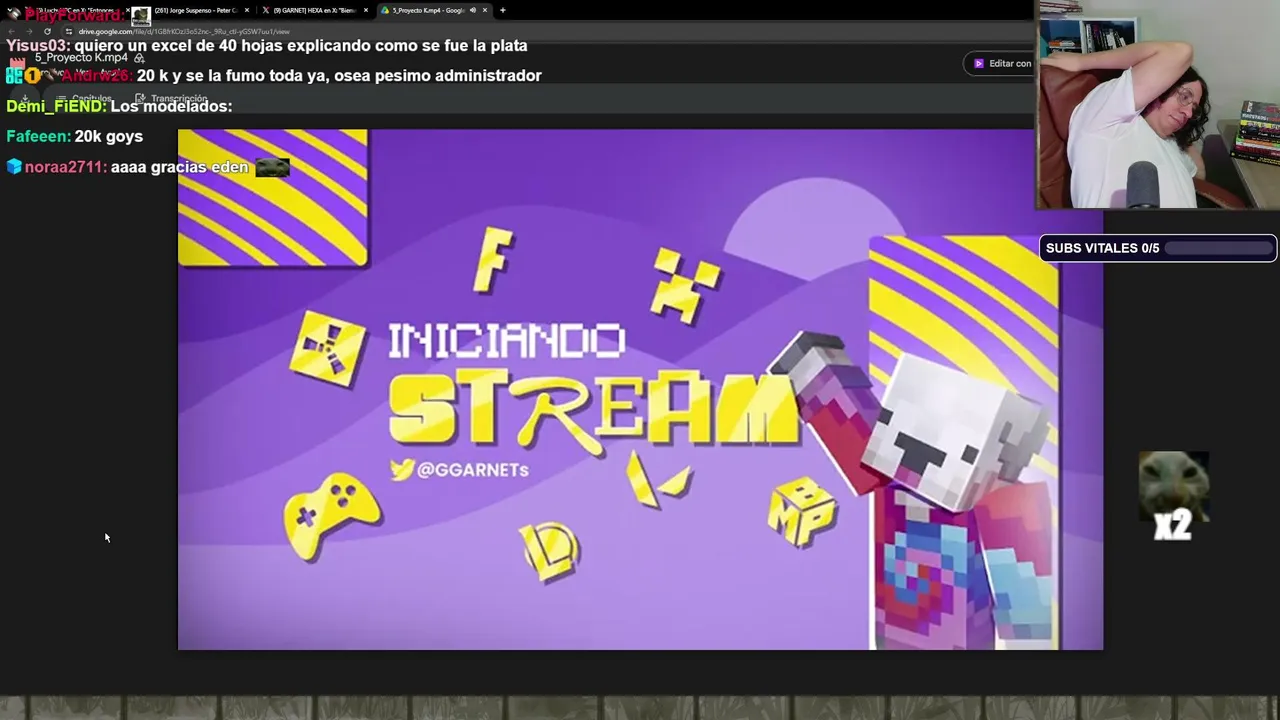The height and width of the screenshot is (720, 1280).
Task: Click the noraa2711 chat username
Action: pos(66,167)
